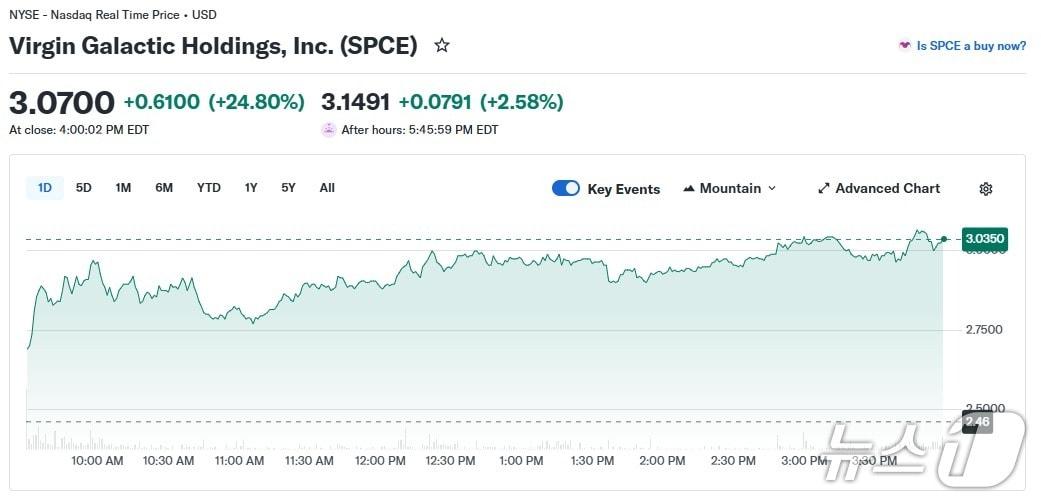
Task: Click the 2.46 previous close label
Action: pos(977,422)
